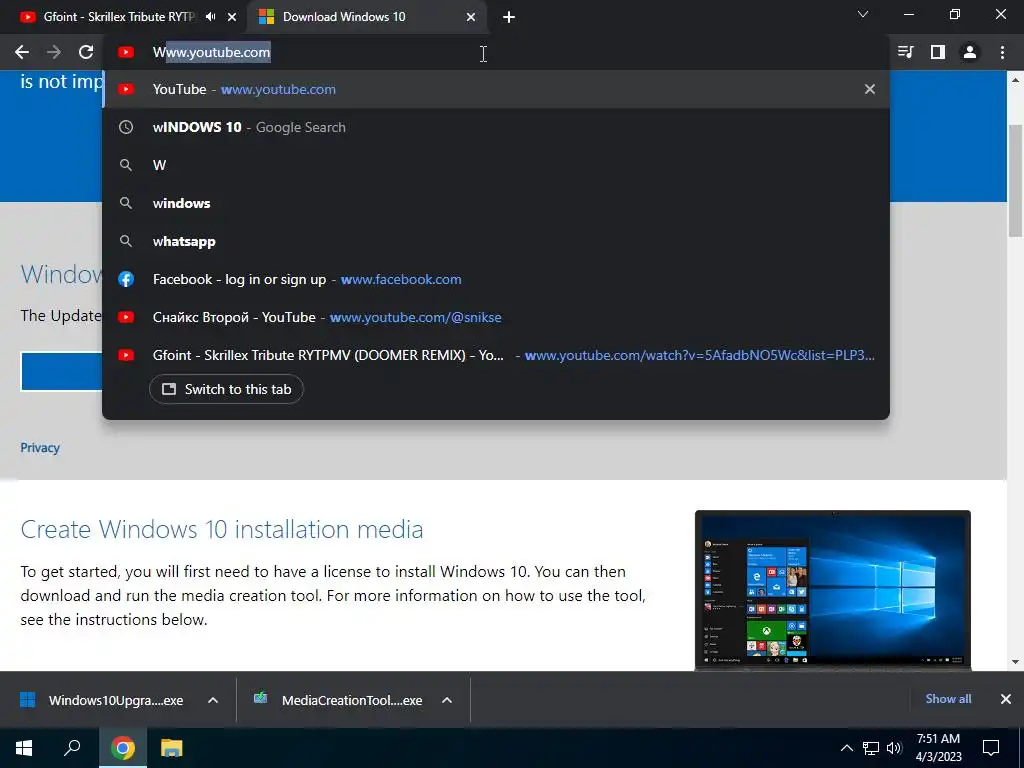Open Chrome three-dot menu
1024x768 pixels.
point(1002,52)
